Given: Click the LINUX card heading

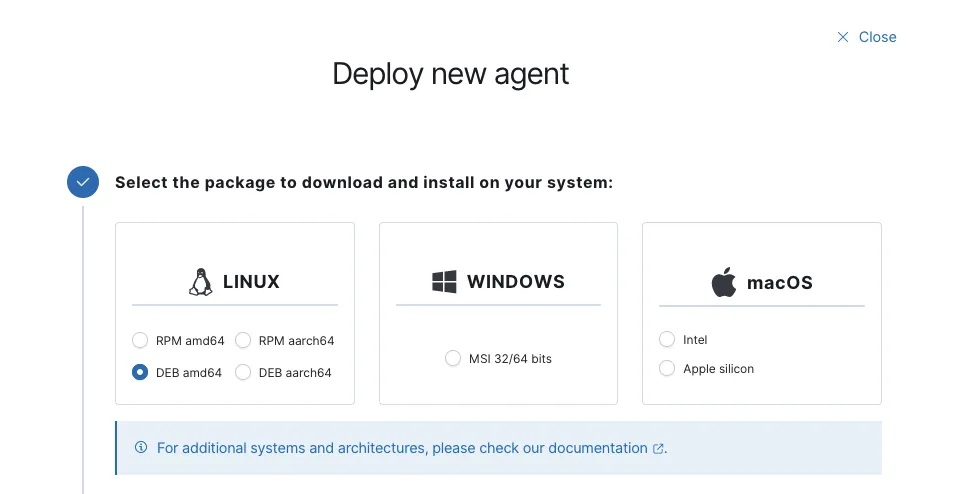Looking at the screenshot, I should [251, 282].
